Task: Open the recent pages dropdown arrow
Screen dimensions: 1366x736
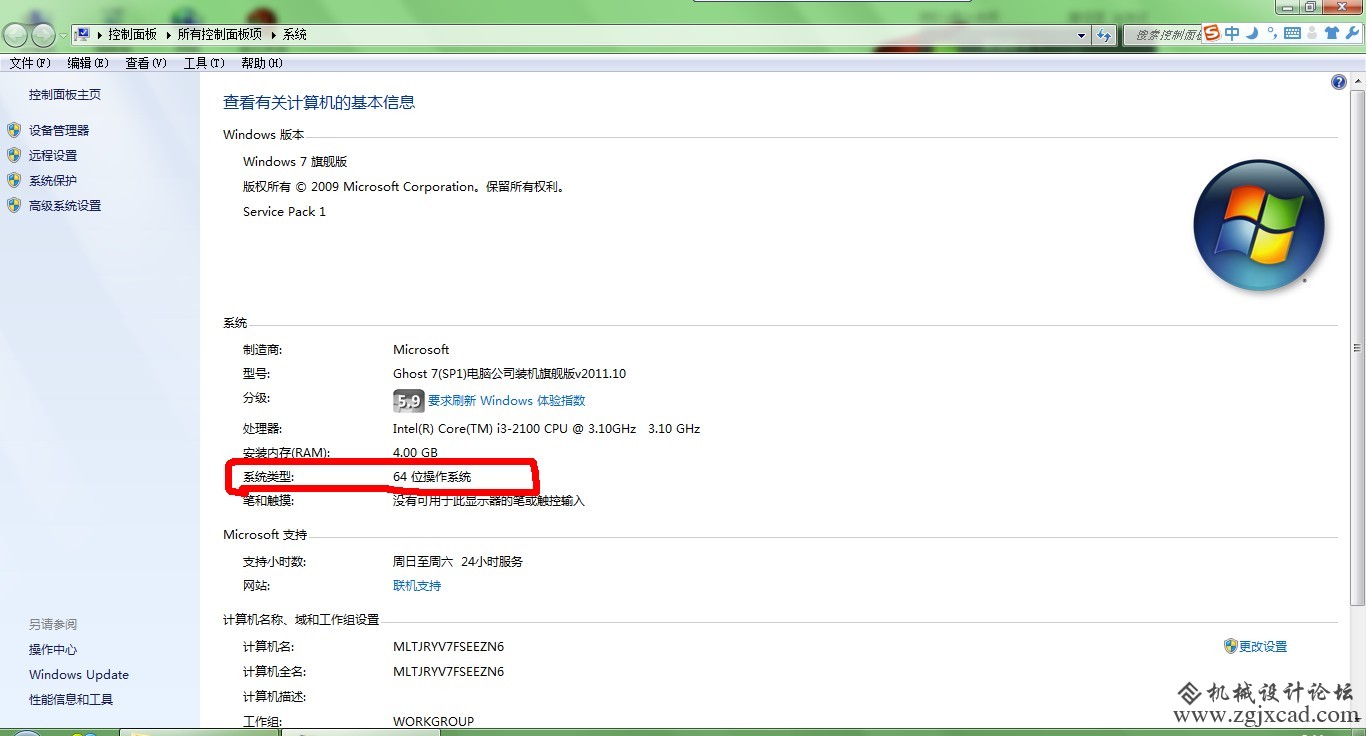Action: [x=63, y=36]
